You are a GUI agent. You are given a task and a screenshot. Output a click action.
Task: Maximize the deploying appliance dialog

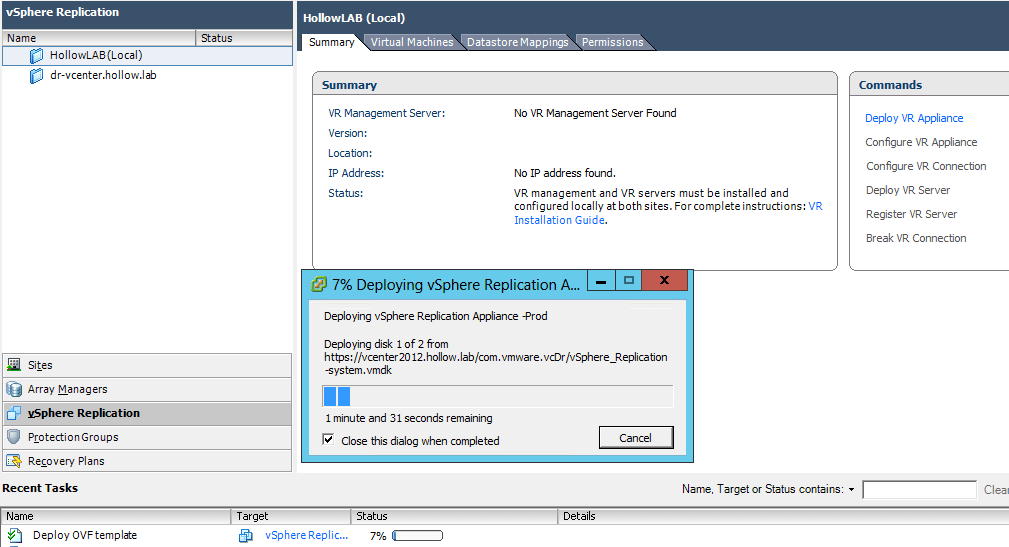(x=629, y=281)
